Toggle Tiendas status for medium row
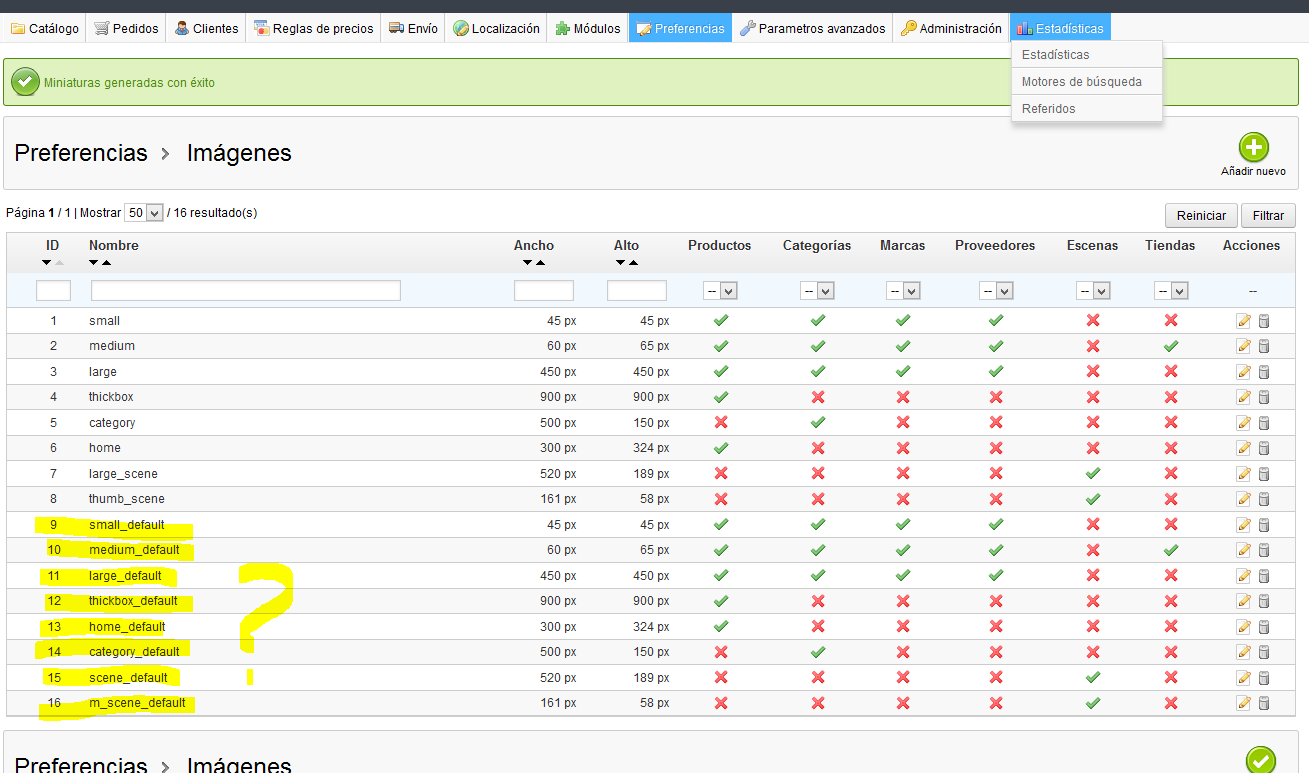This screenshot has width=1309, height=773. click(1170, 346)
